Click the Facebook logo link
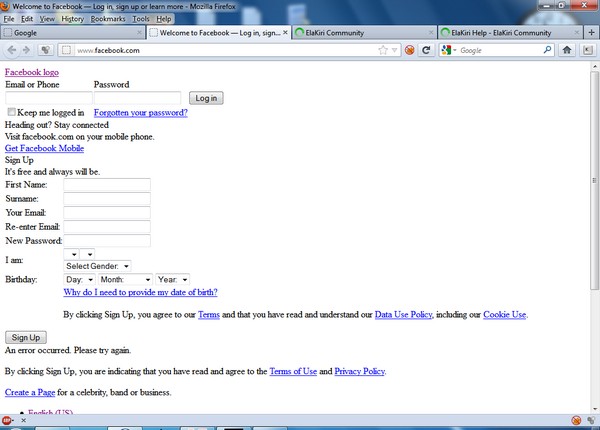 click(32, 72)
